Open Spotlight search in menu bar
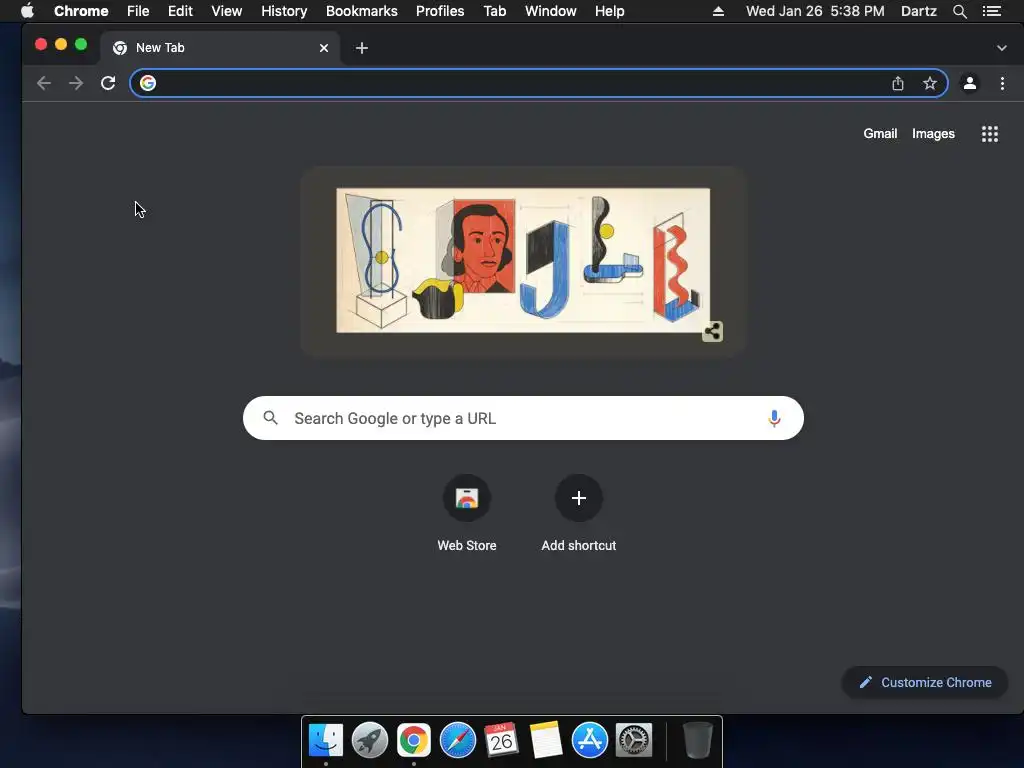This screenshot has height=768, width=1024. point(959,11)
